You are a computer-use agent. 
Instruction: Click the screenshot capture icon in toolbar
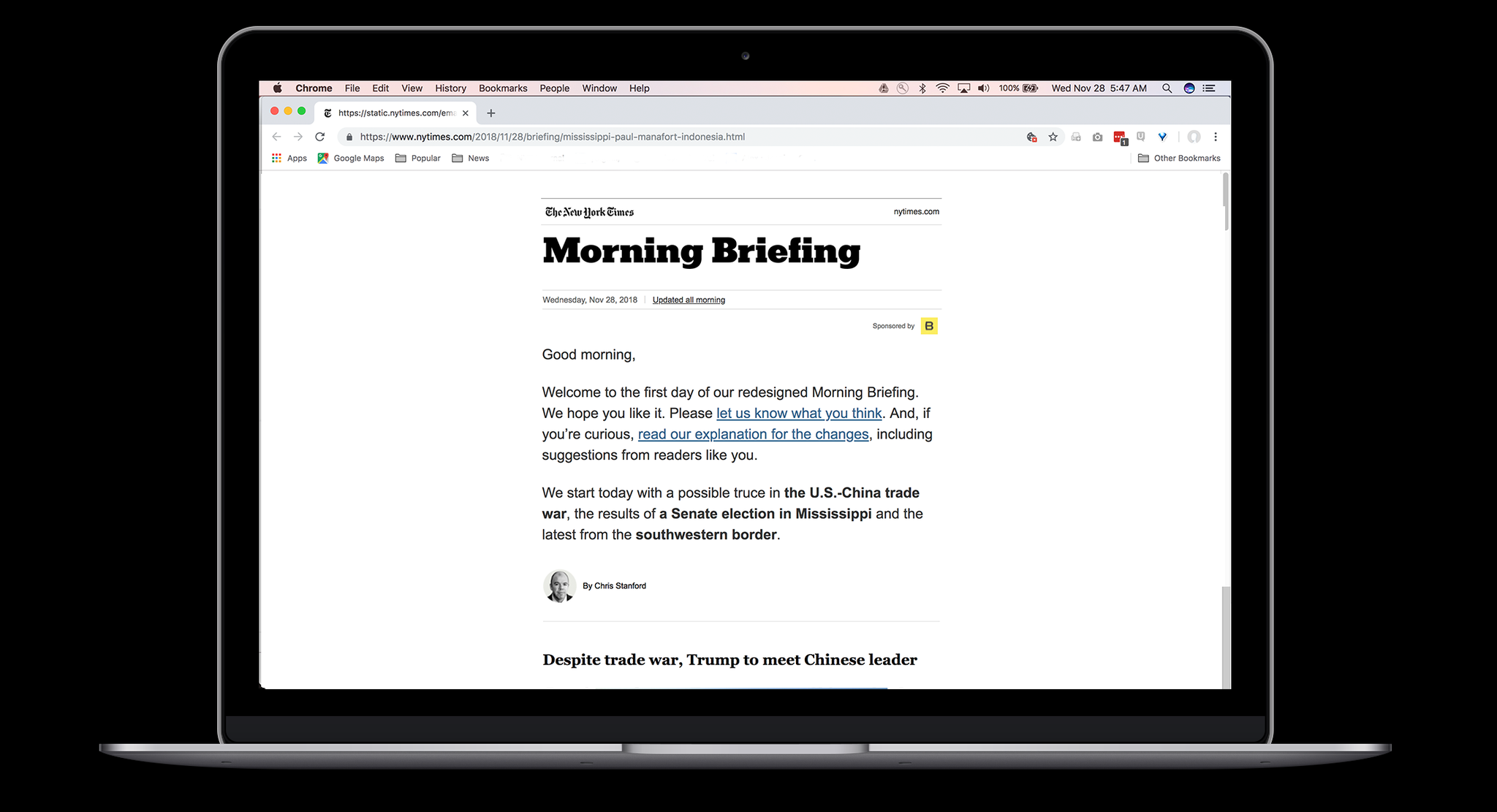tap(1097, 137)
